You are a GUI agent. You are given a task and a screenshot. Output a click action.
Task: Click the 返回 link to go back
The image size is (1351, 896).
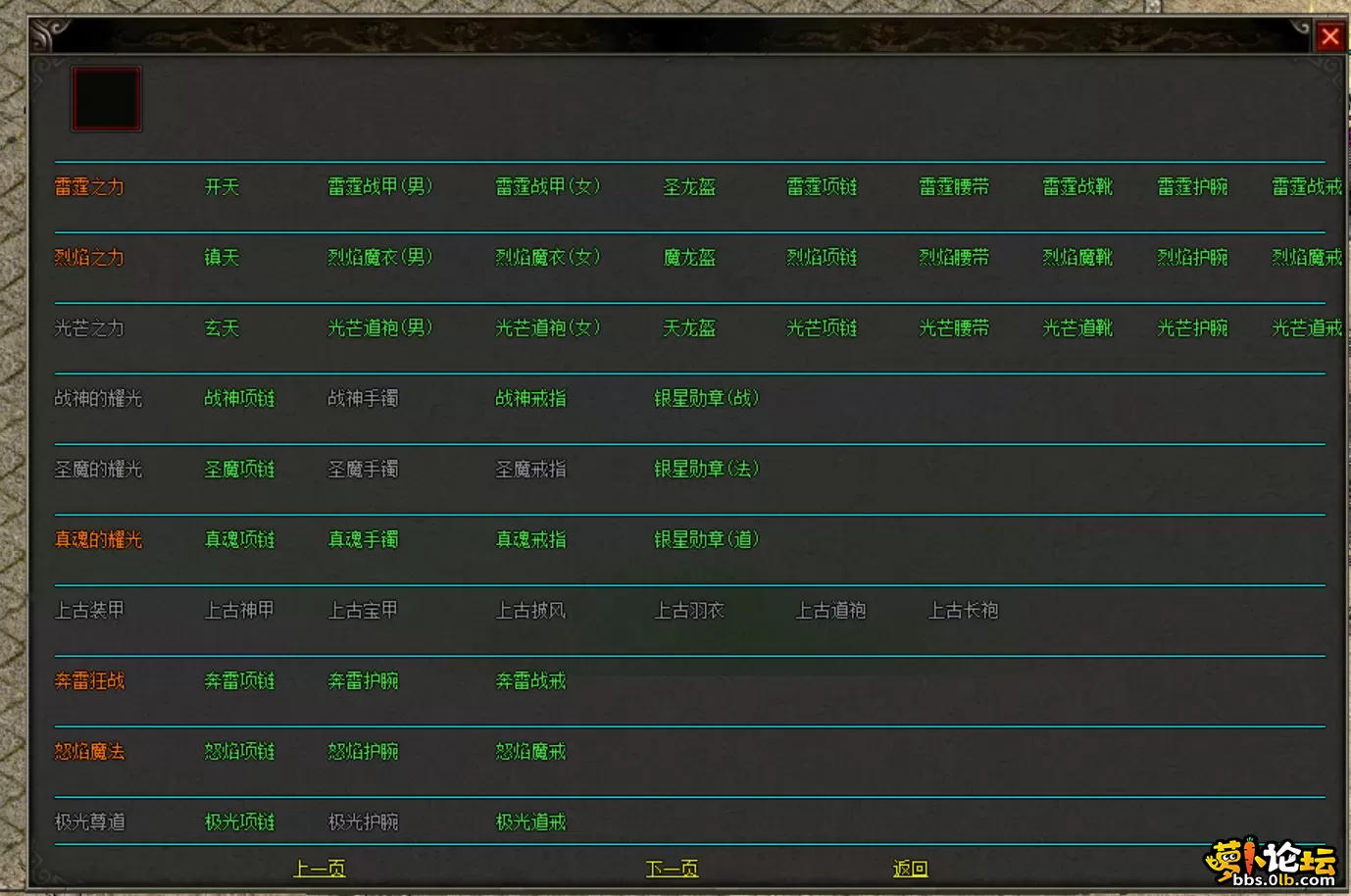click(x=910, y=869)
